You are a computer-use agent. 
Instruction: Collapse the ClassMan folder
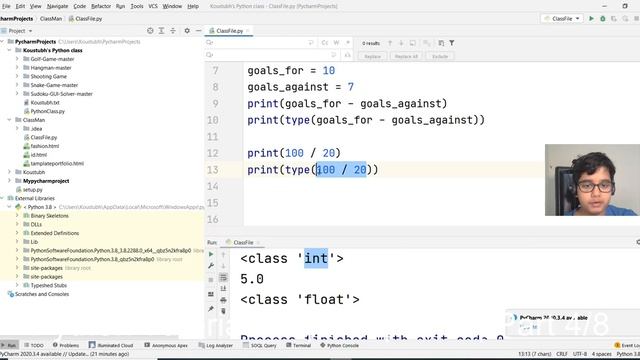click(x=9, y=120)
